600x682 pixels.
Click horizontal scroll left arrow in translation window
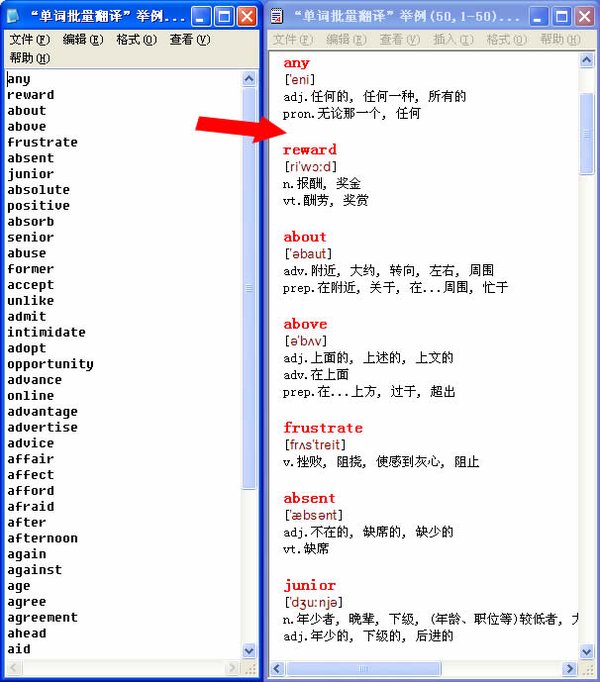pos(277,667)
